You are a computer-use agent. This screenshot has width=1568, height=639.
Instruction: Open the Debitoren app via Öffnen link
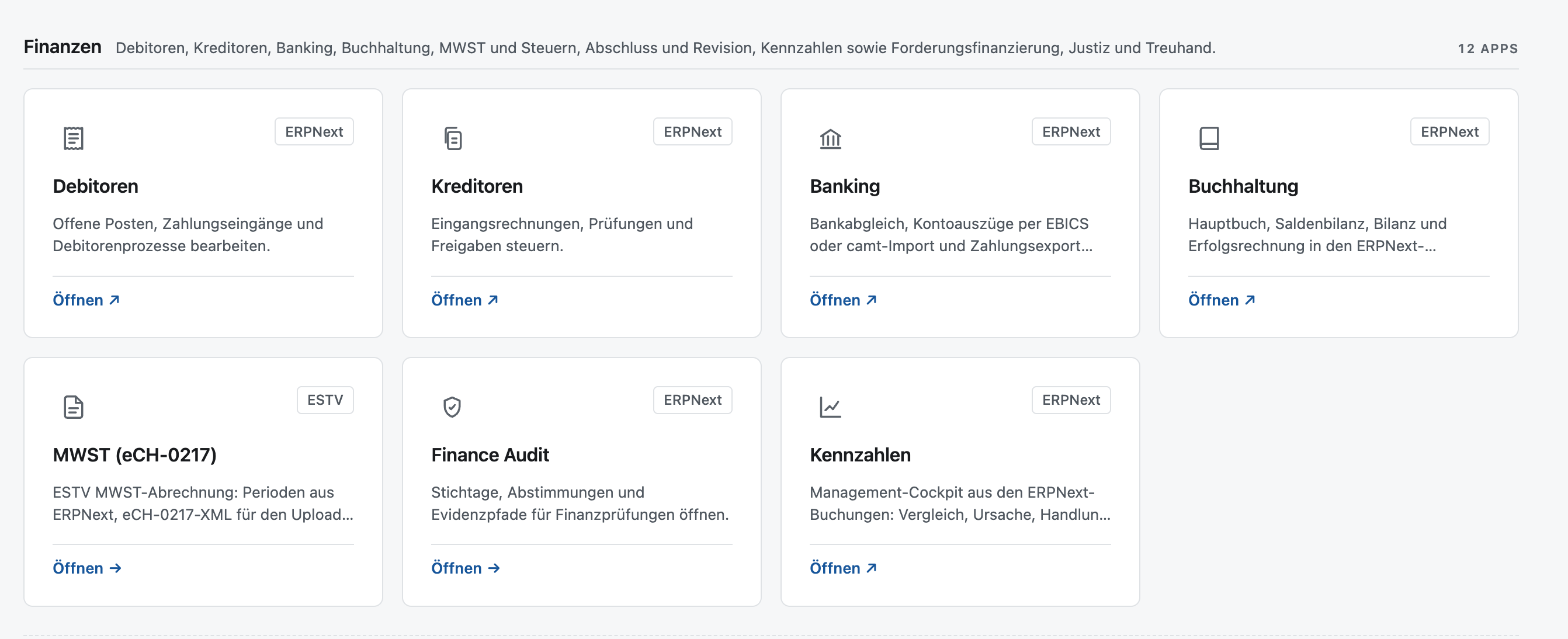point(86,300)
